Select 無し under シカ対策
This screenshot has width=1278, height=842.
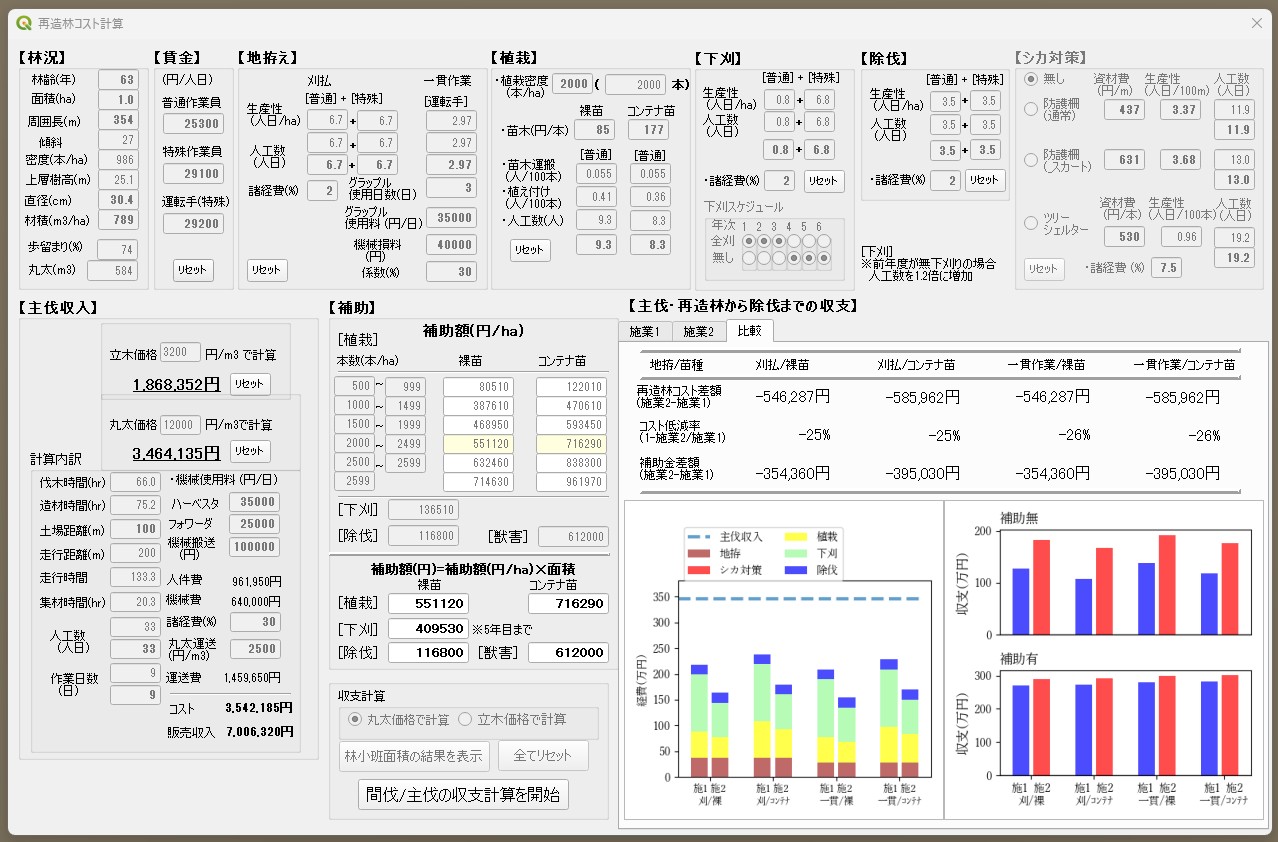pyautogui.click(x=1033, y=79)
